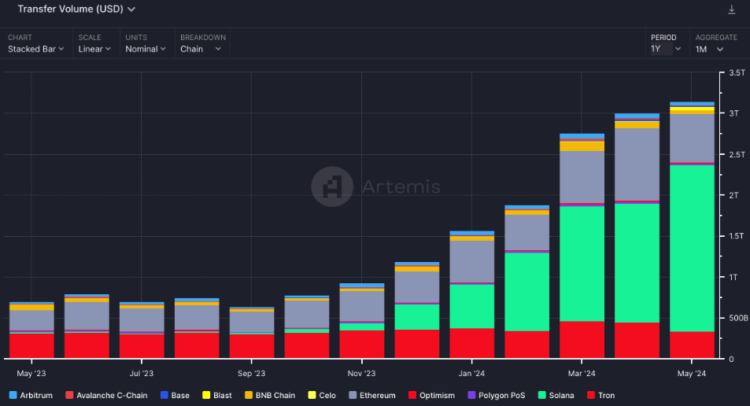
Task: Open the Nominal units dropdown
Action: [x=146, y=48]
